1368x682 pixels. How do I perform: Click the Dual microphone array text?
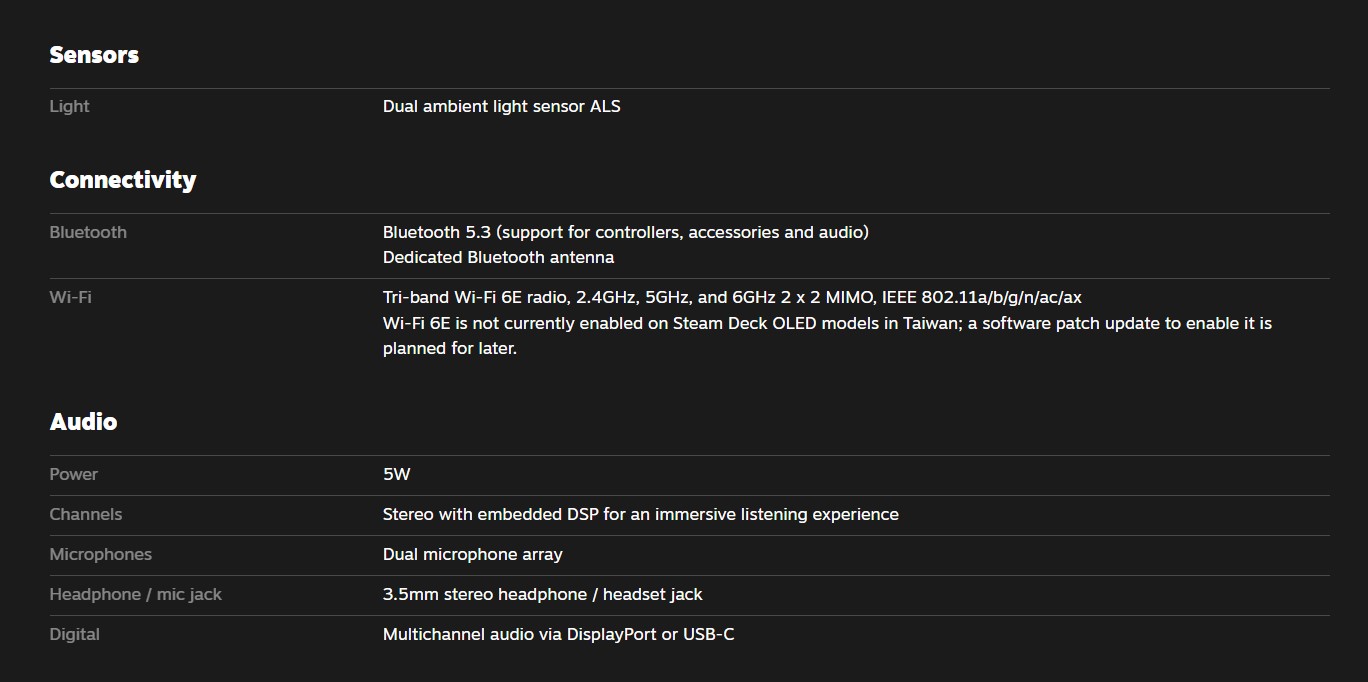pyautogui.click(x=472, y=554)
